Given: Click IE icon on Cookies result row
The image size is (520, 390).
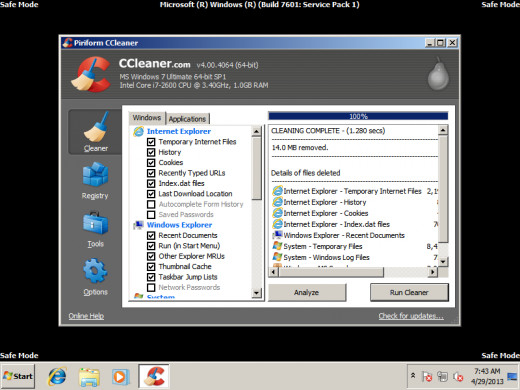Looking at the screenshot, I should point(277,213).
